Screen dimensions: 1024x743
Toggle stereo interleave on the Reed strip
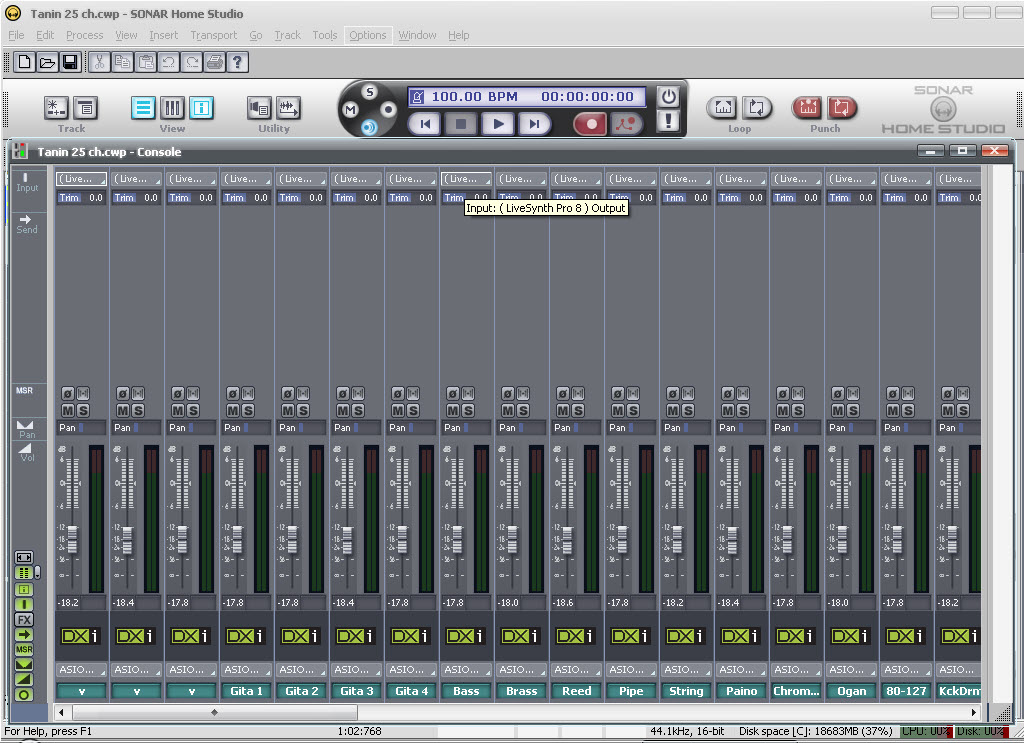tap(578, 394)
